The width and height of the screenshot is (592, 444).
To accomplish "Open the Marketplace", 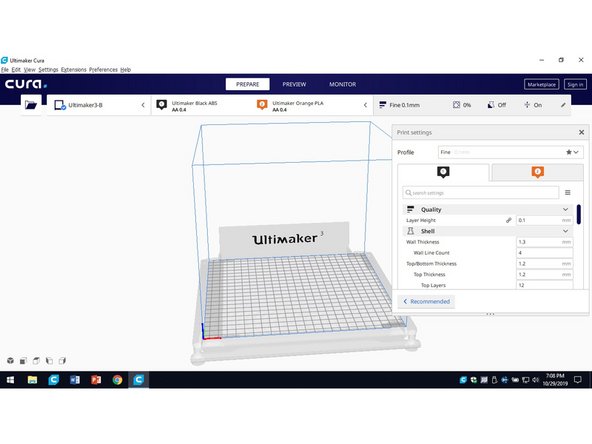I will click(x=541, y=84).
